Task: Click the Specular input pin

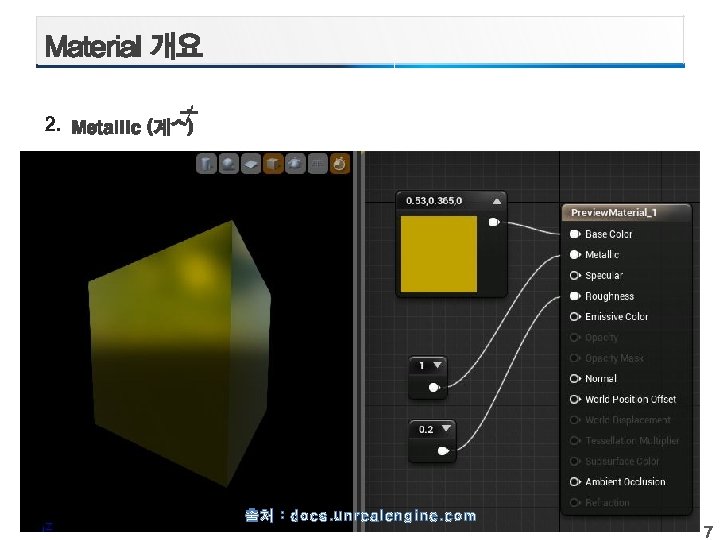Action: (575, 276)
